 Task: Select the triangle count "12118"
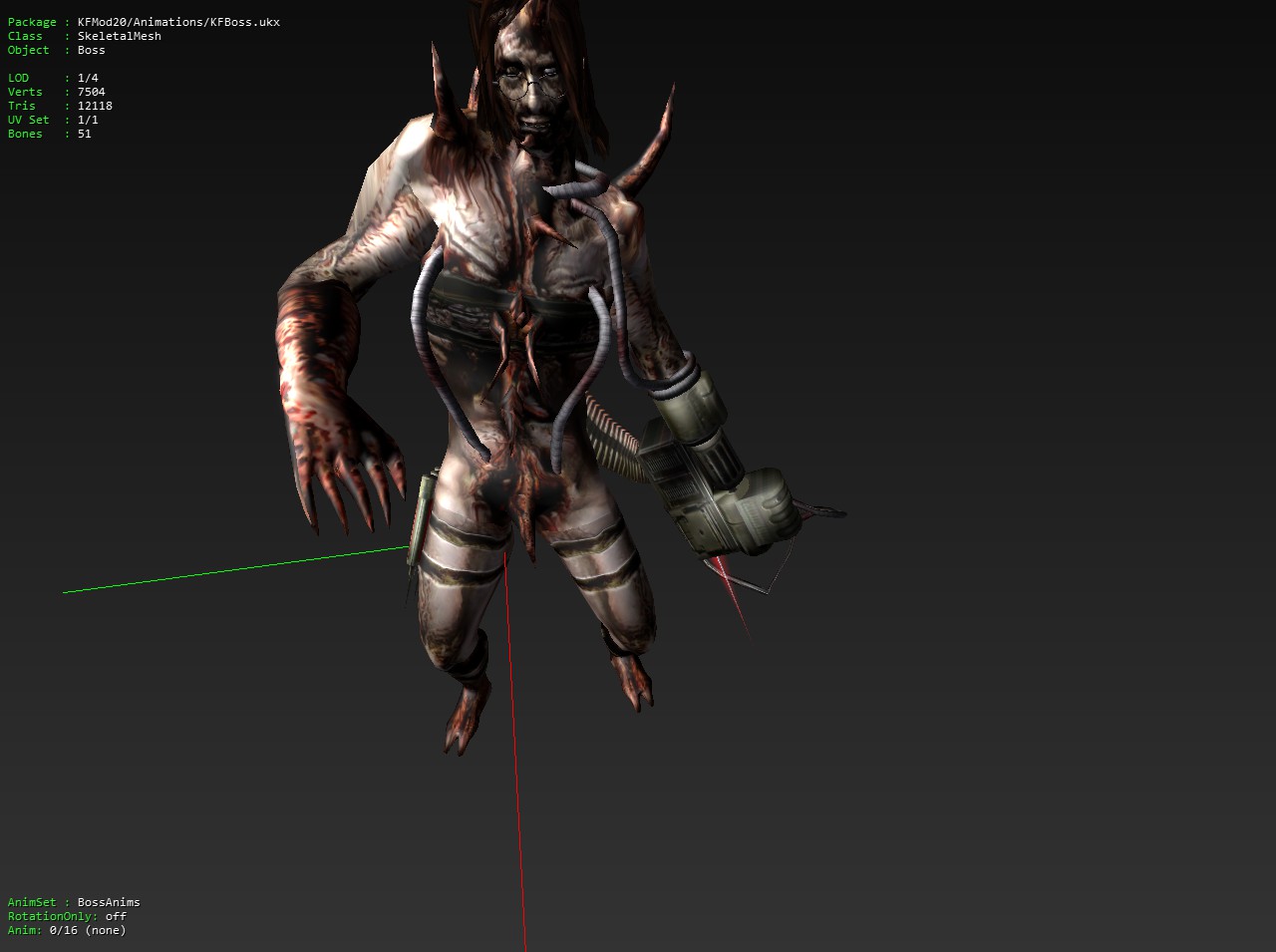point(95,106)
